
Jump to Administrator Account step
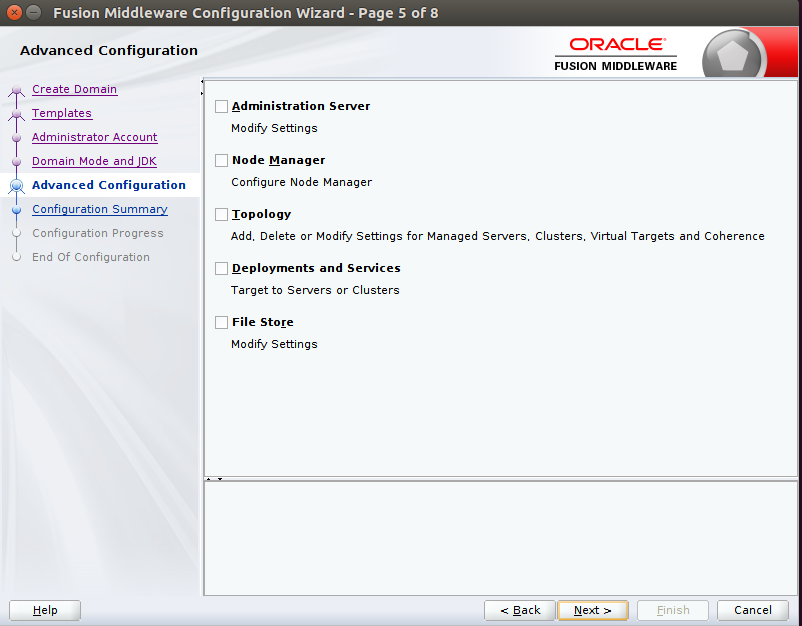tap(95, 137)
